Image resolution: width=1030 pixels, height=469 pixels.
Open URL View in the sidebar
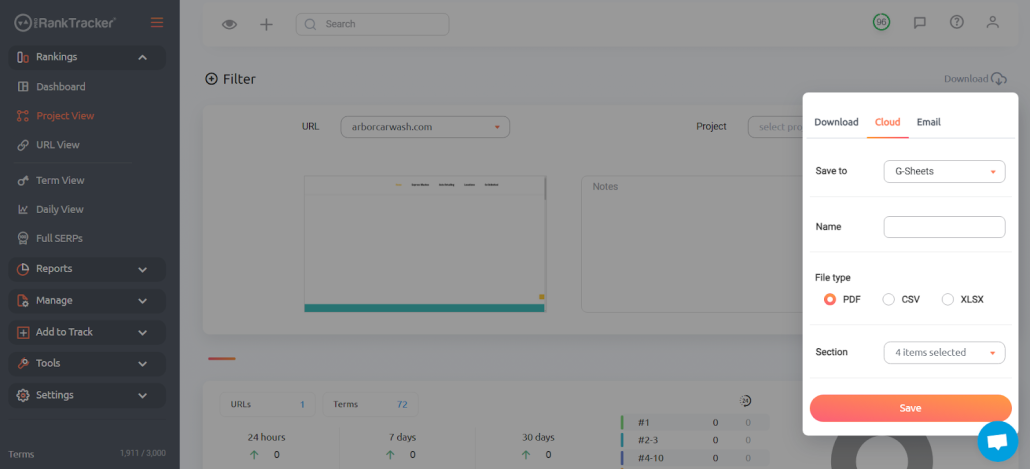[x=58, y=145]
